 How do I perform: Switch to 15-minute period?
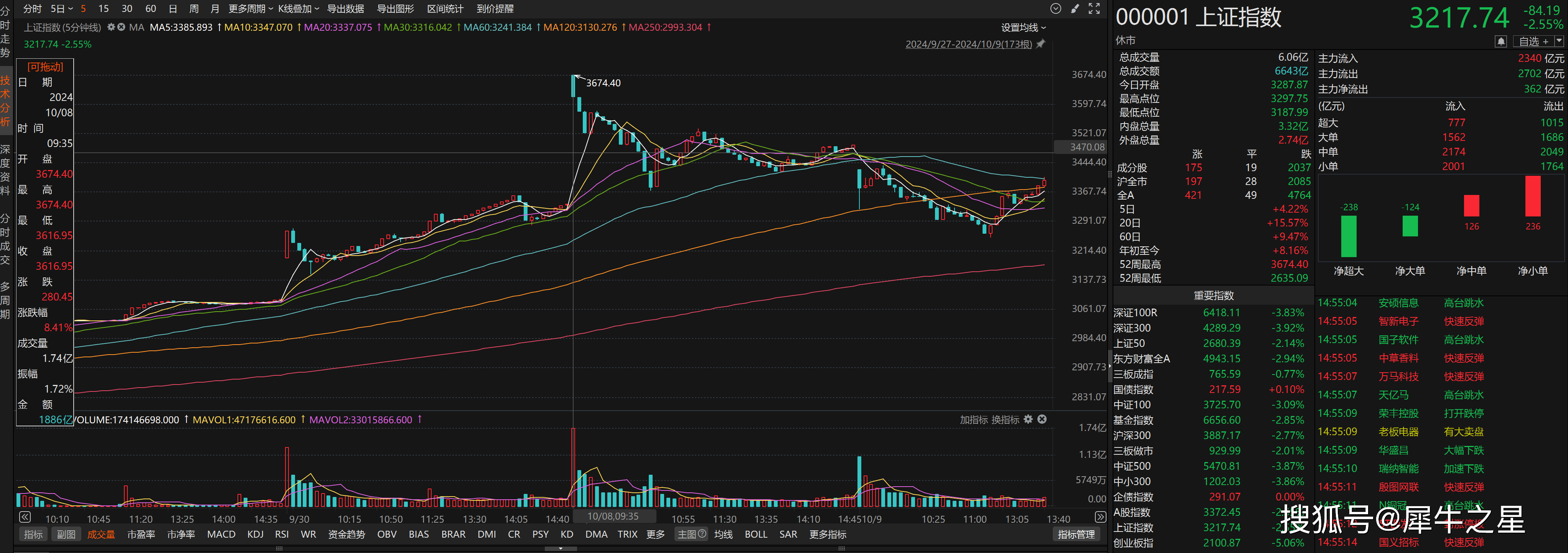[x=104, y=8]
